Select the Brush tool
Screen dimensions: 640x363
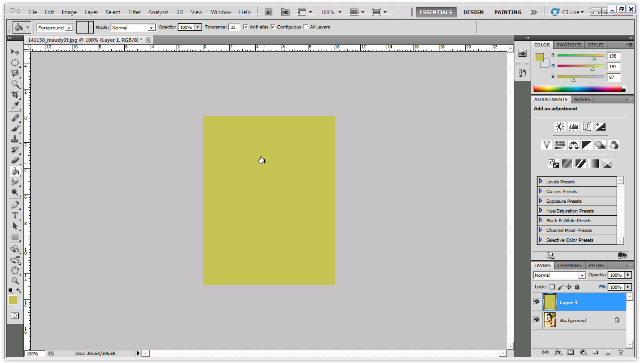(15, 129)
